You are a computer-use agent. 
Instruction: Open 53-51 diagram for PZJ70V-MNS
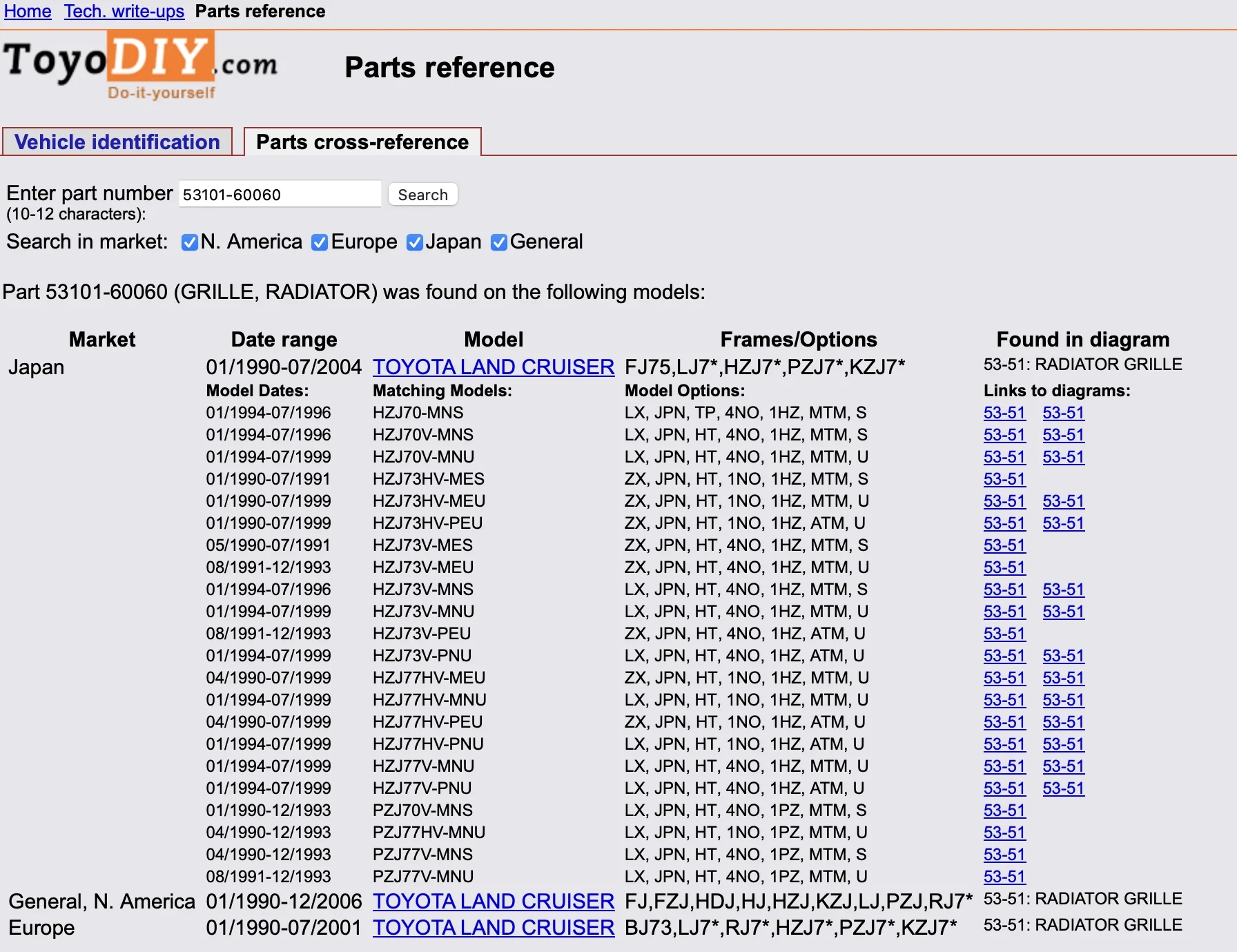click(1004, 810)
